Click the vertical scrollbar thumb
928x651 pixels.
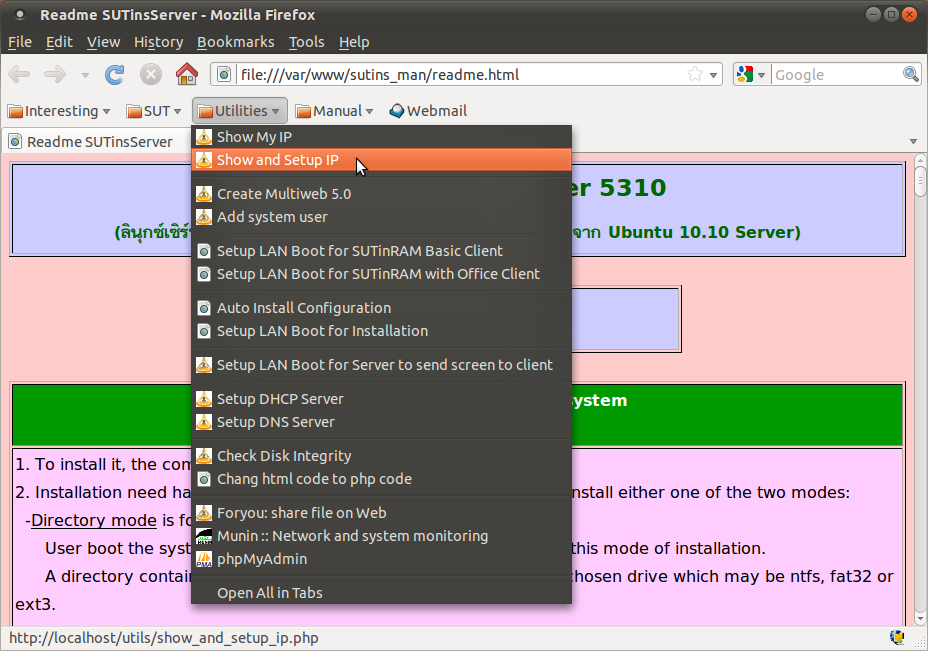coord(920,181)
